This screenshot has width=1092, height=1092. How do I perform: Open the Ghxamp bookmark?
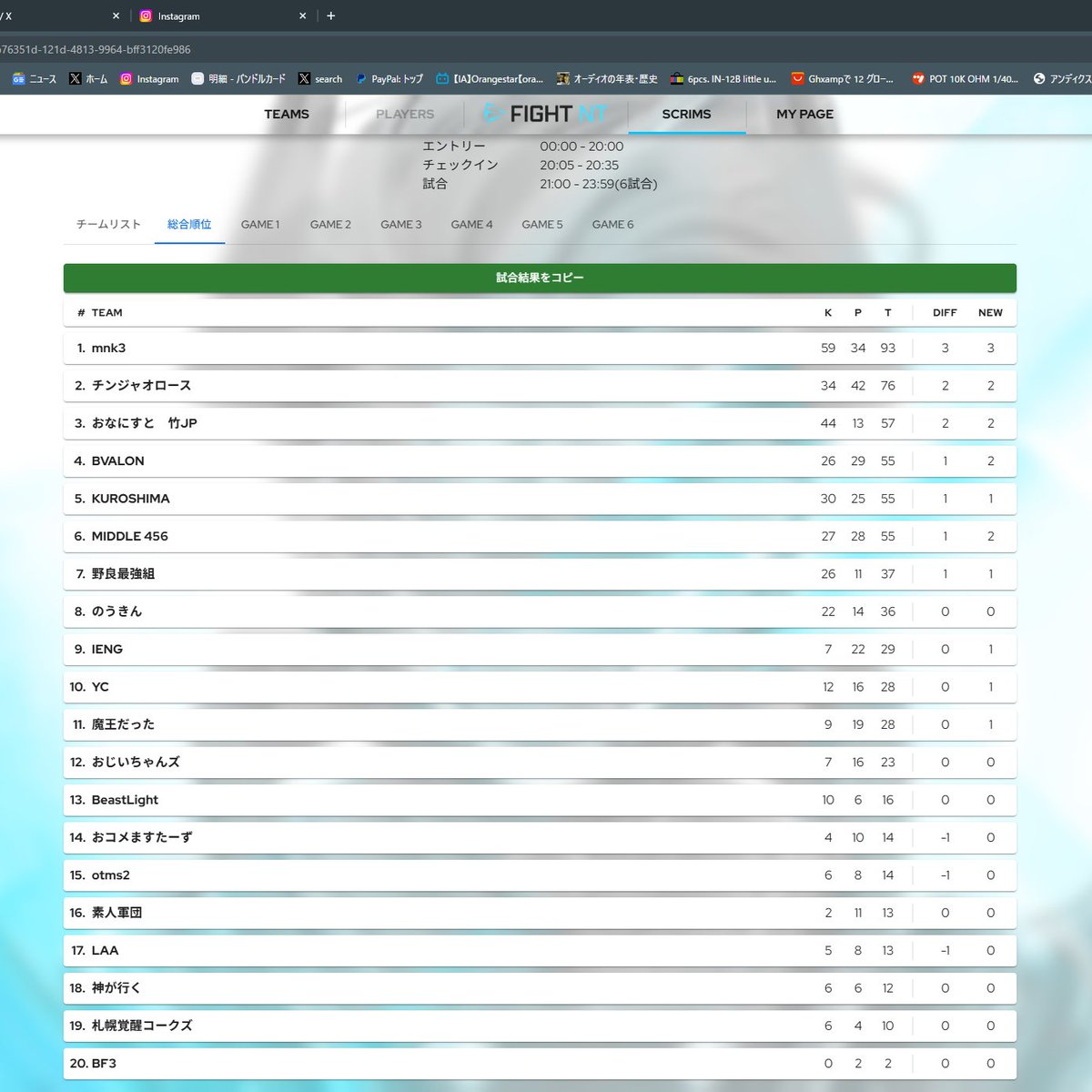click(x=843, y=79)
